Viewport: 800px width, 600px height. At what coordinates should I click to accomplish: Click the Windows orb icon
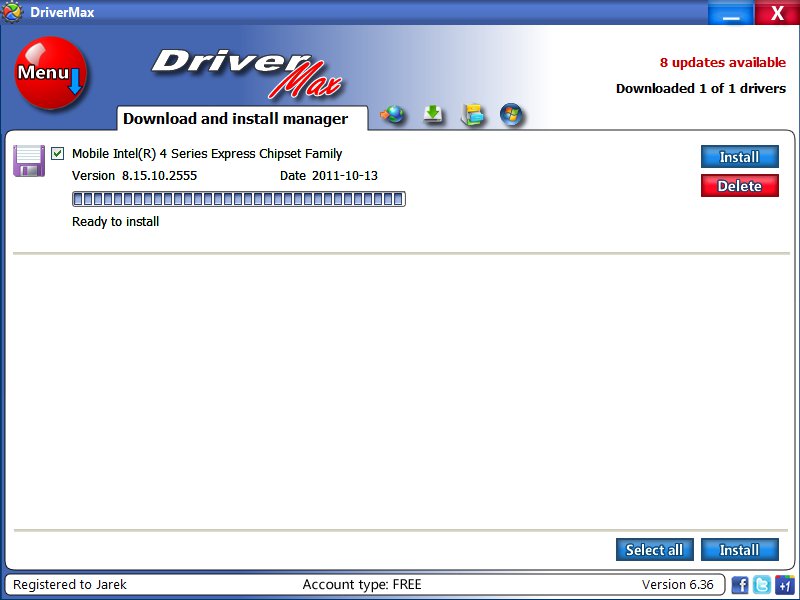point(511,114)
